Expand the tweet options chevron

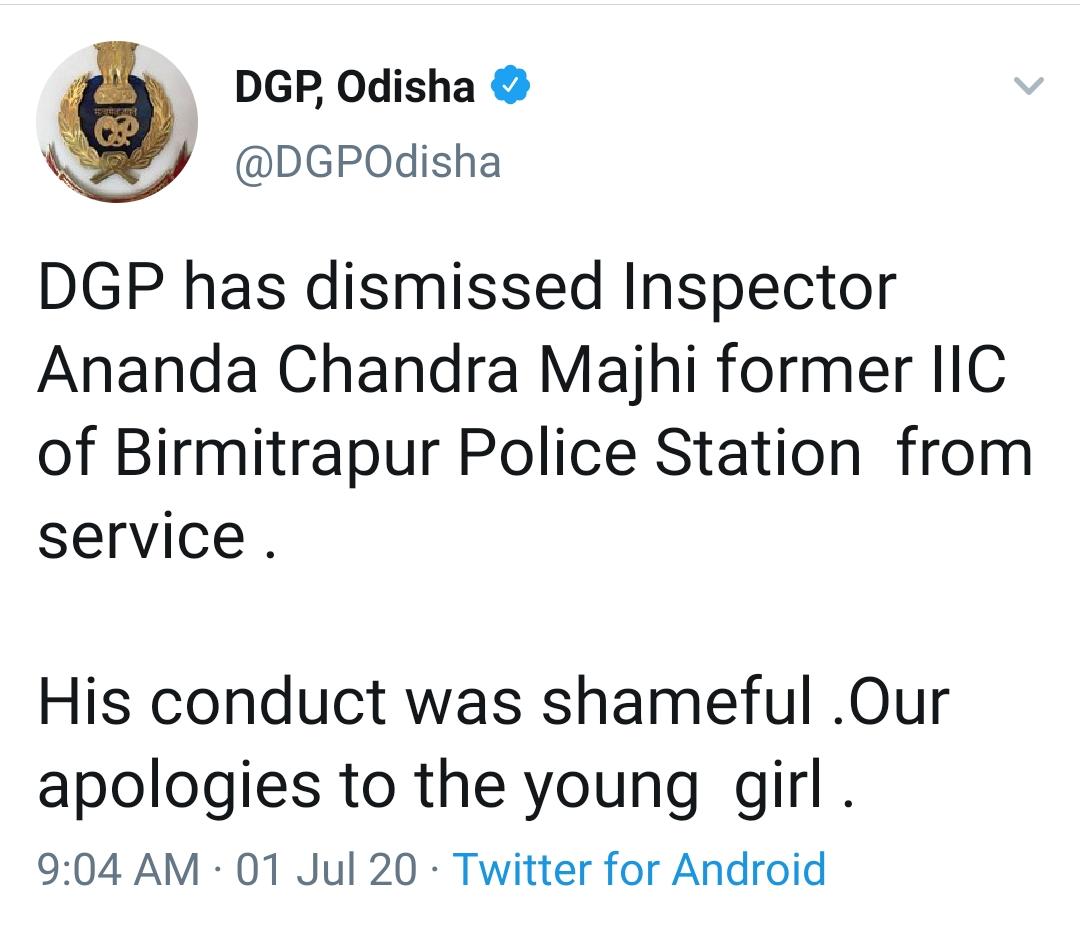pyautogui.click(x=1029, y=87)
